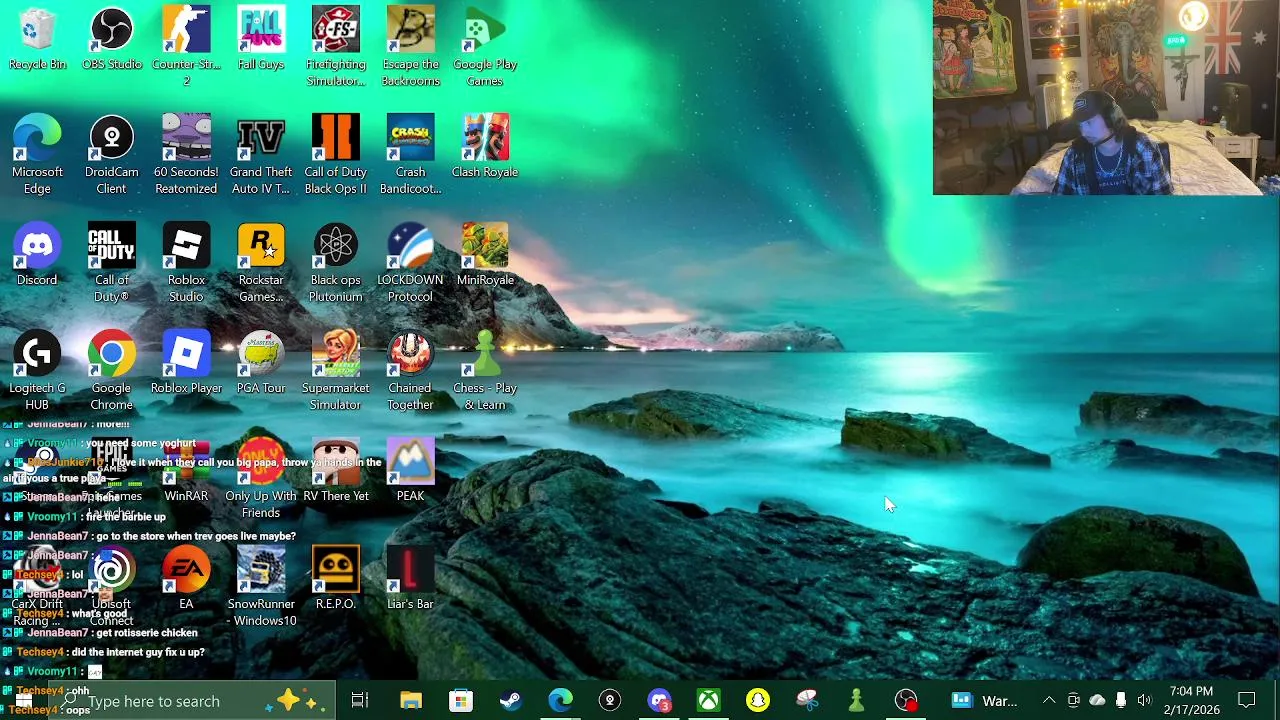
Task: Launch OBS Studio from the desktop
Action: [x=111, y=40]
